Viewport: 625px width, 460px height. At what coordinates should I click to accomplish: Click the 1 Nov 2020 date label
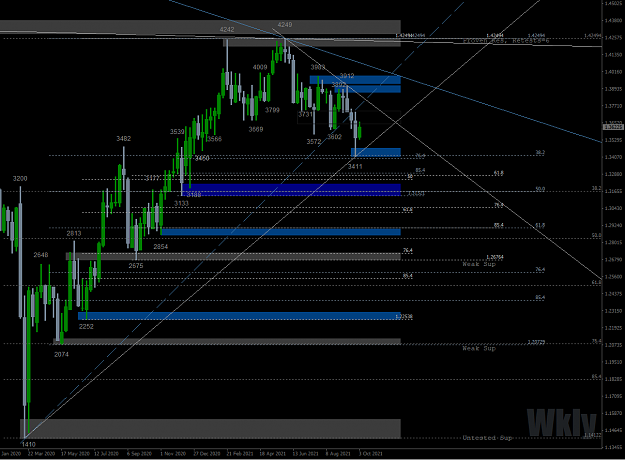click(x=173, y=454)
